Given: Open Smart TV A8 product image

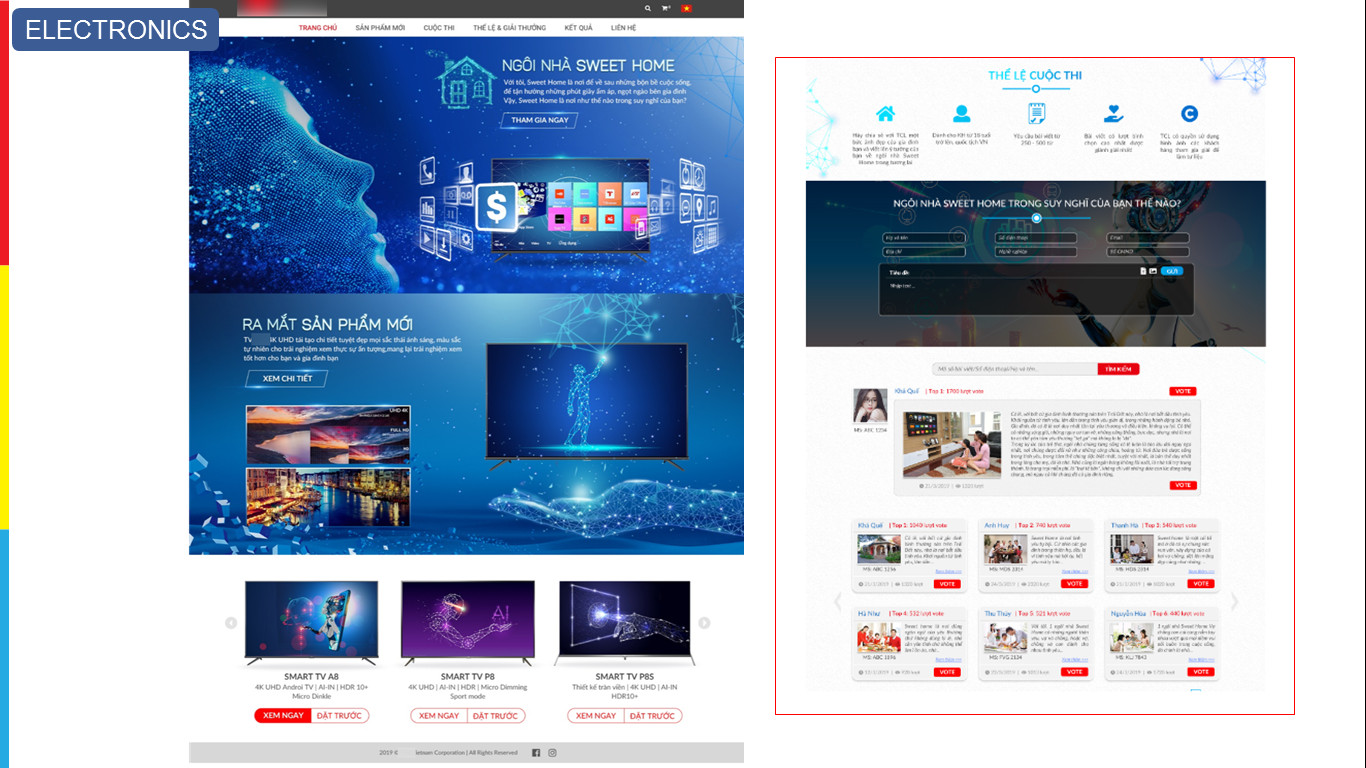Looking at the screenshot, I should click(x=311, y=622).
